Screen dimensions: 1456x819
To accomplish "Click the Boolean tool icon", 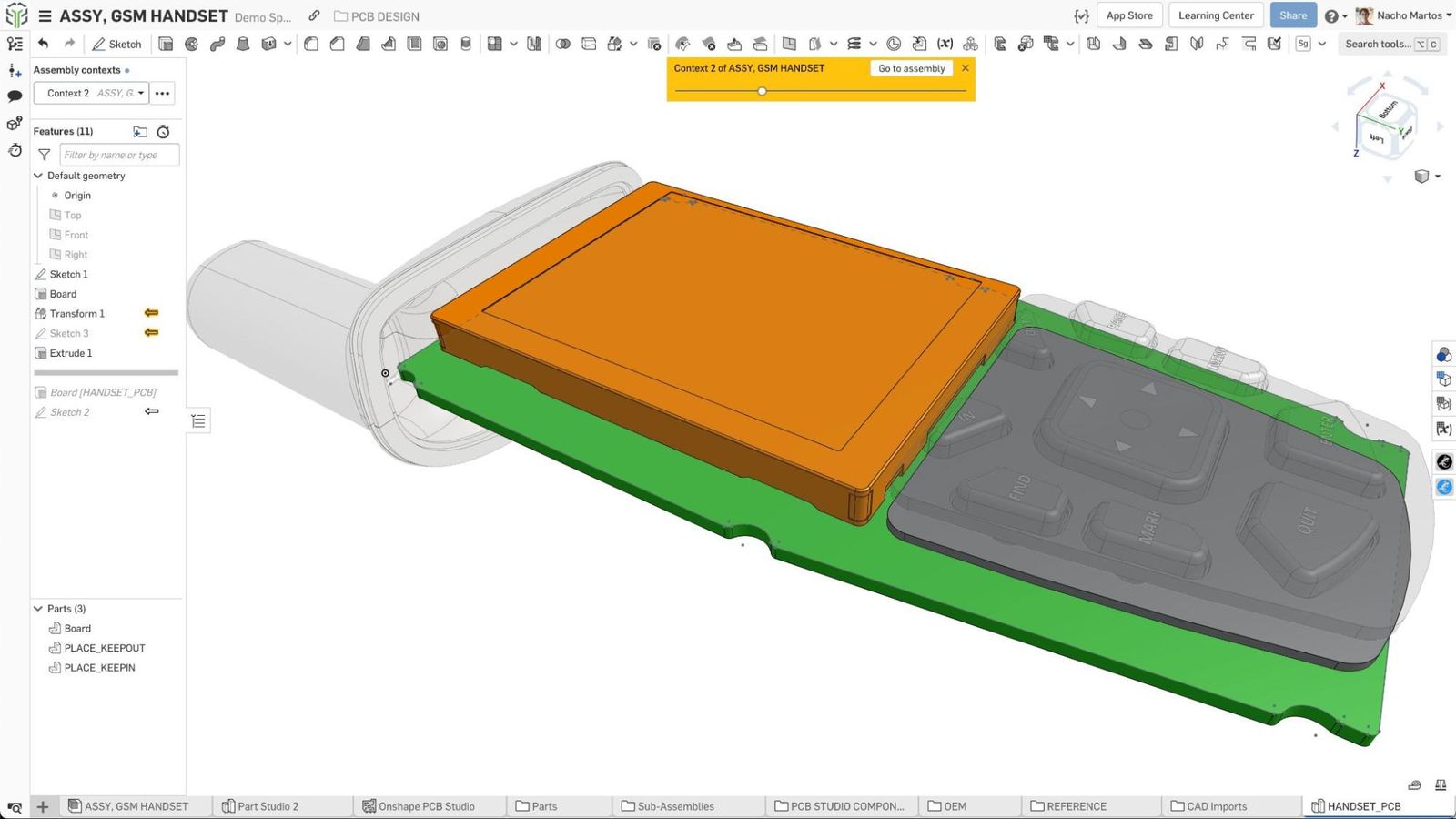I will pos(563,44).
